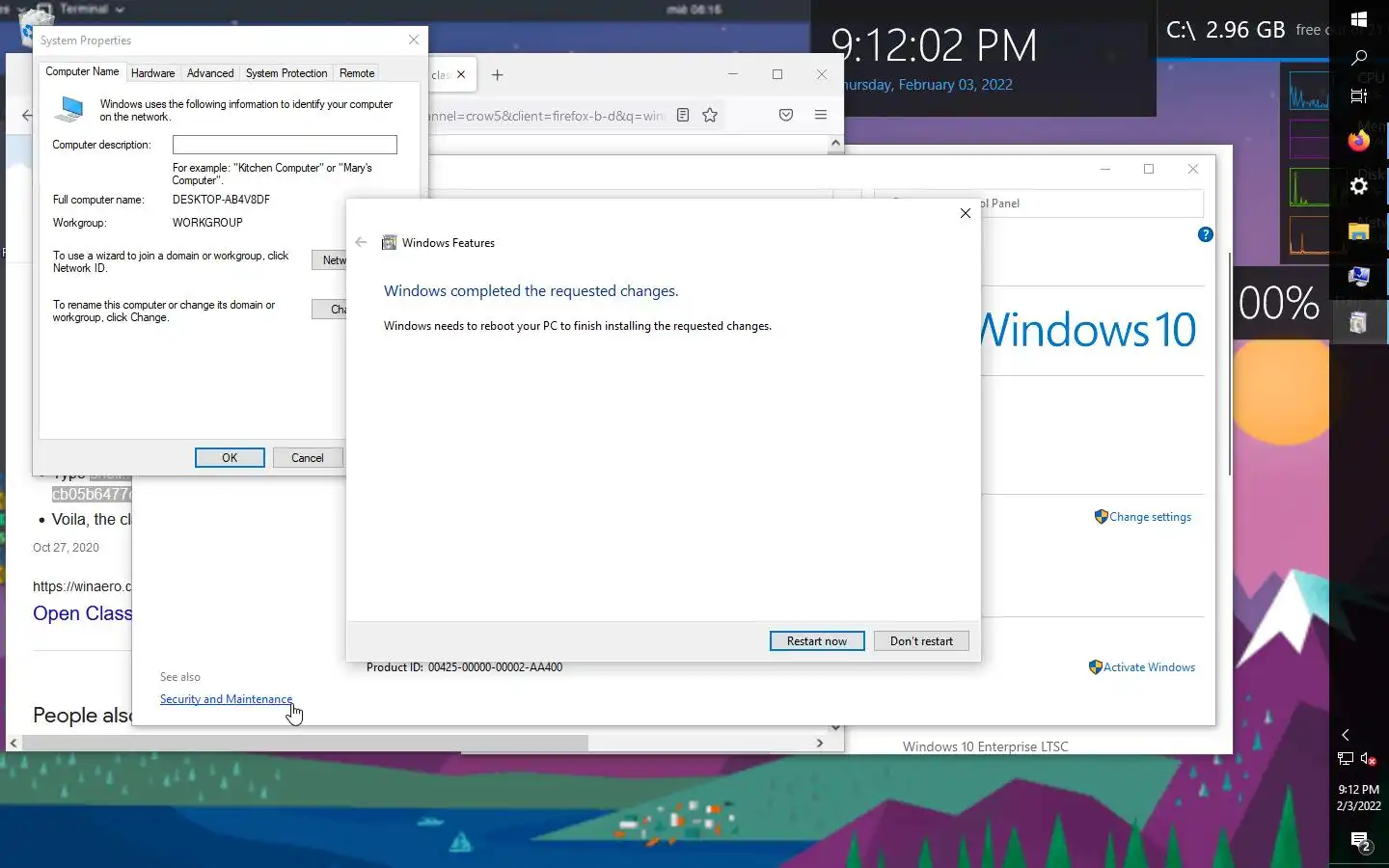The height and width of the screenshot is (868, 1389).
Task: Open Settings gear on the taskbar
Action: (x=1359, y=186)
